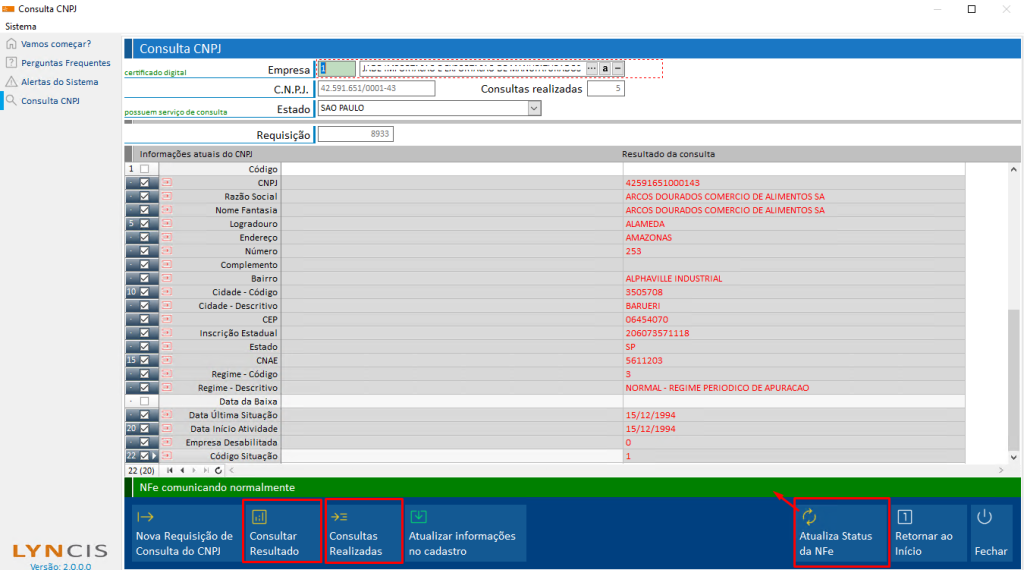The image size is (1024, 570).
Task: Check the Código row checkbox
Action: click(144, 169)
